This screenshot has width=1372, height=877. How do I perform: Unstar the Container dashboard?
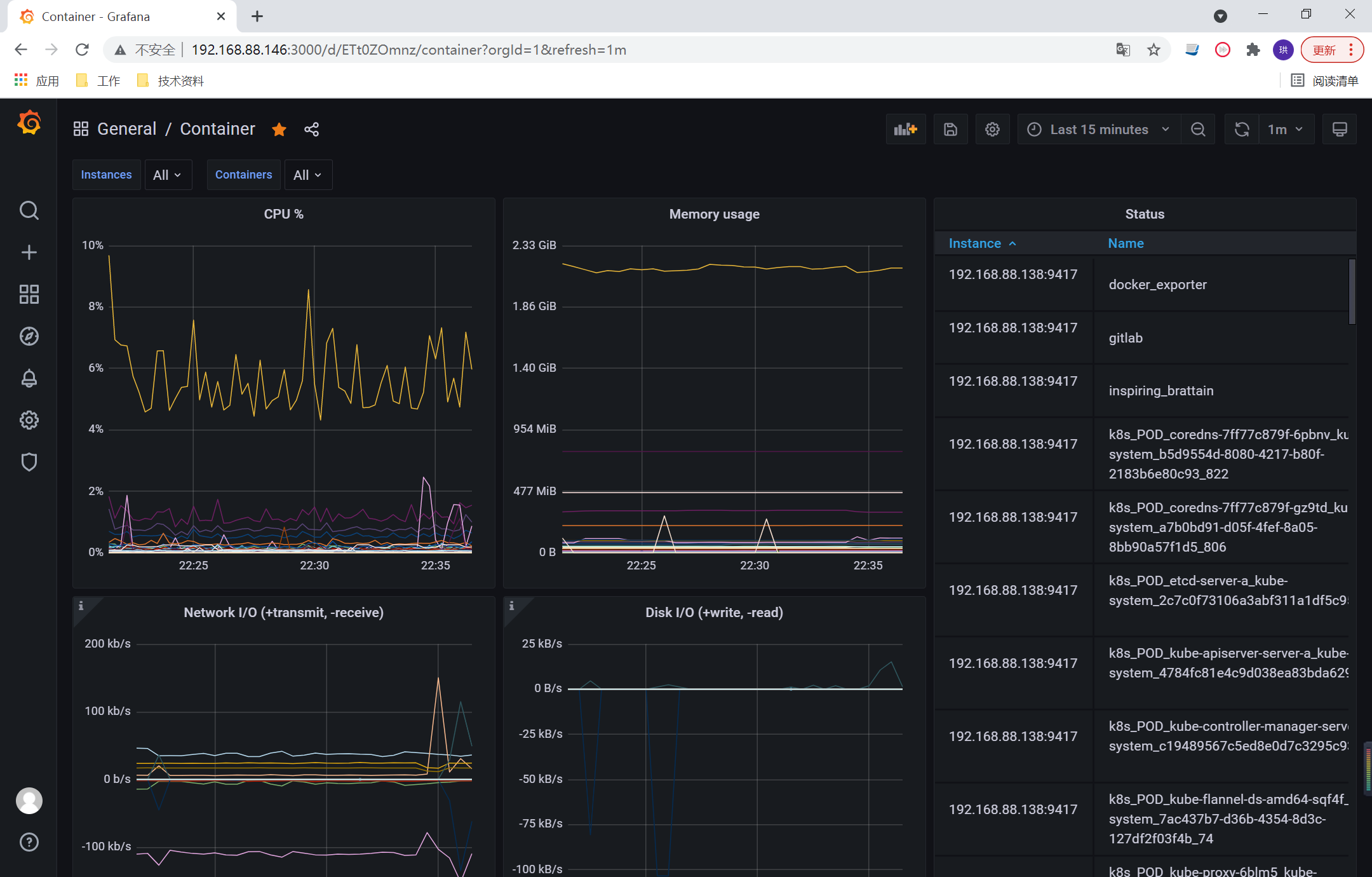coord(279,130)
